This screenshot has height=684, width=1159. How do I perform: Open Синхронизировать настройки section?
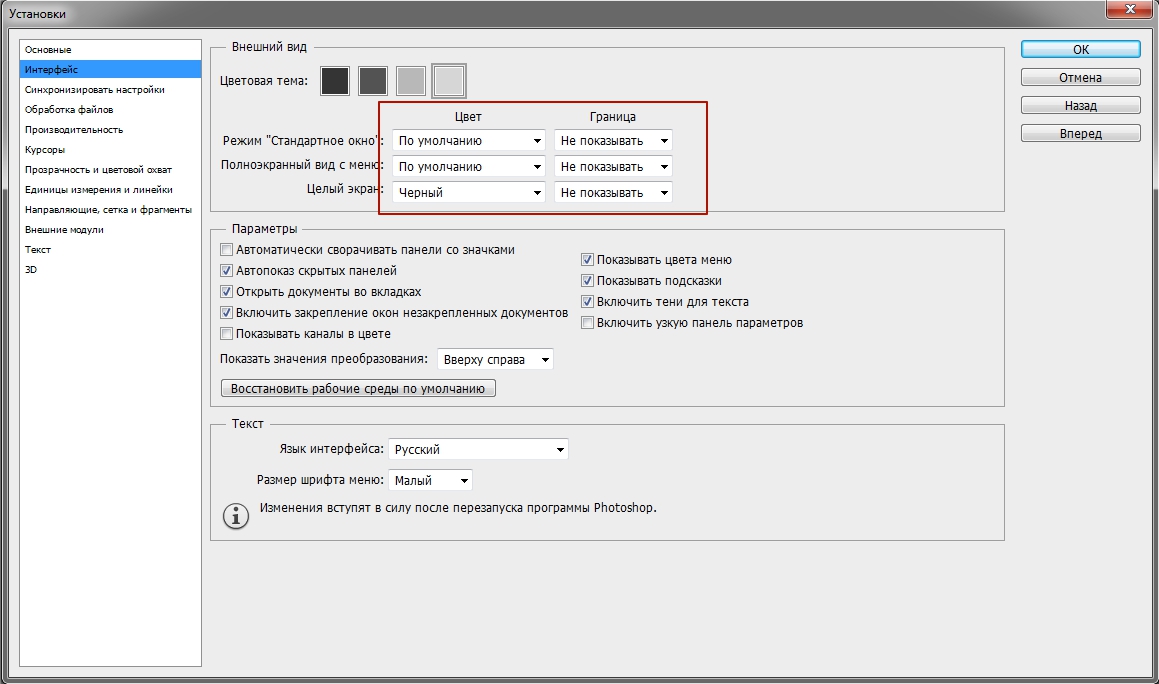point(110,89)
